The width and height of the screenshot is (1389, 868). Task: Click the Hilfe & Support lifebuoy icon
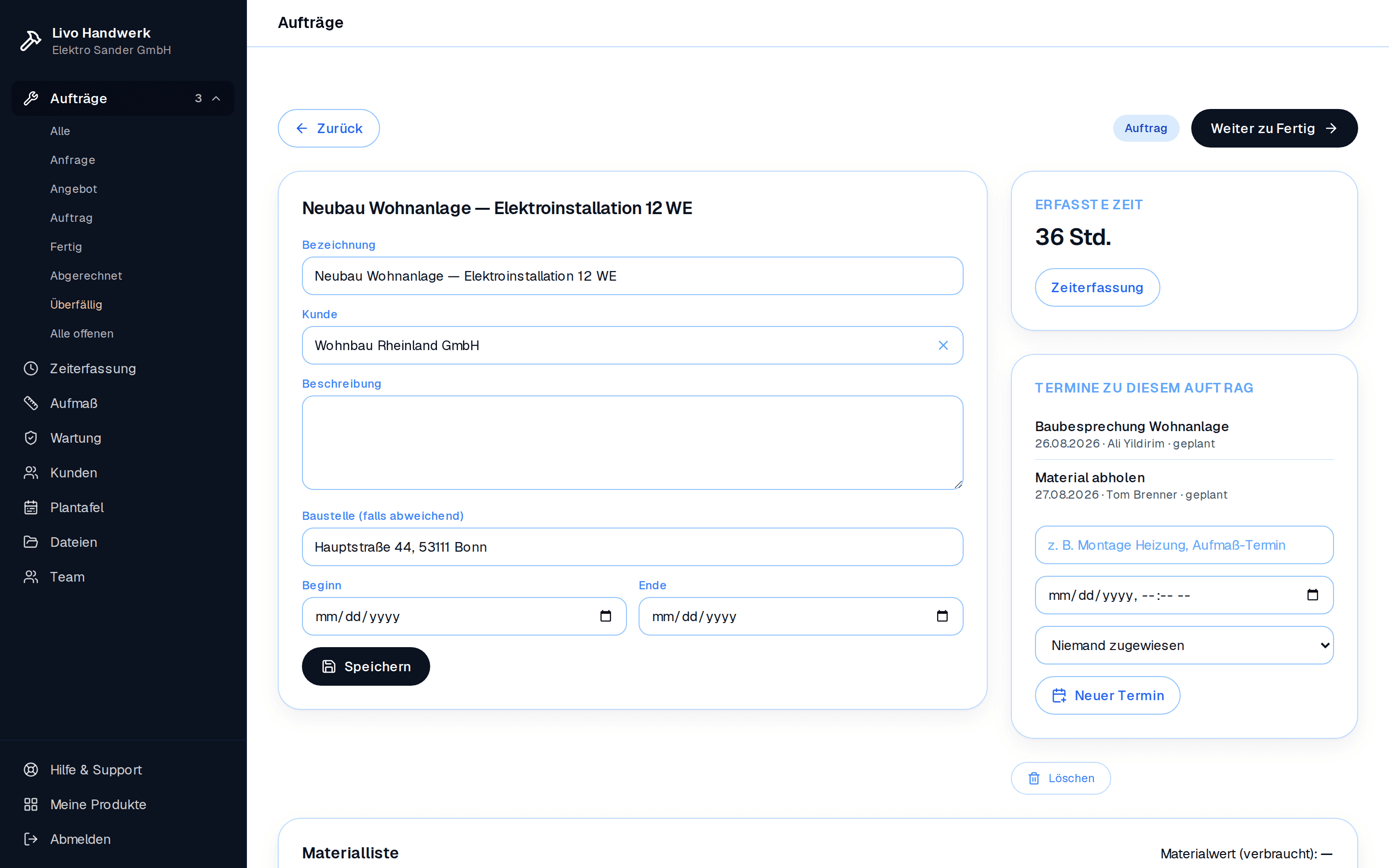[31, 769]
